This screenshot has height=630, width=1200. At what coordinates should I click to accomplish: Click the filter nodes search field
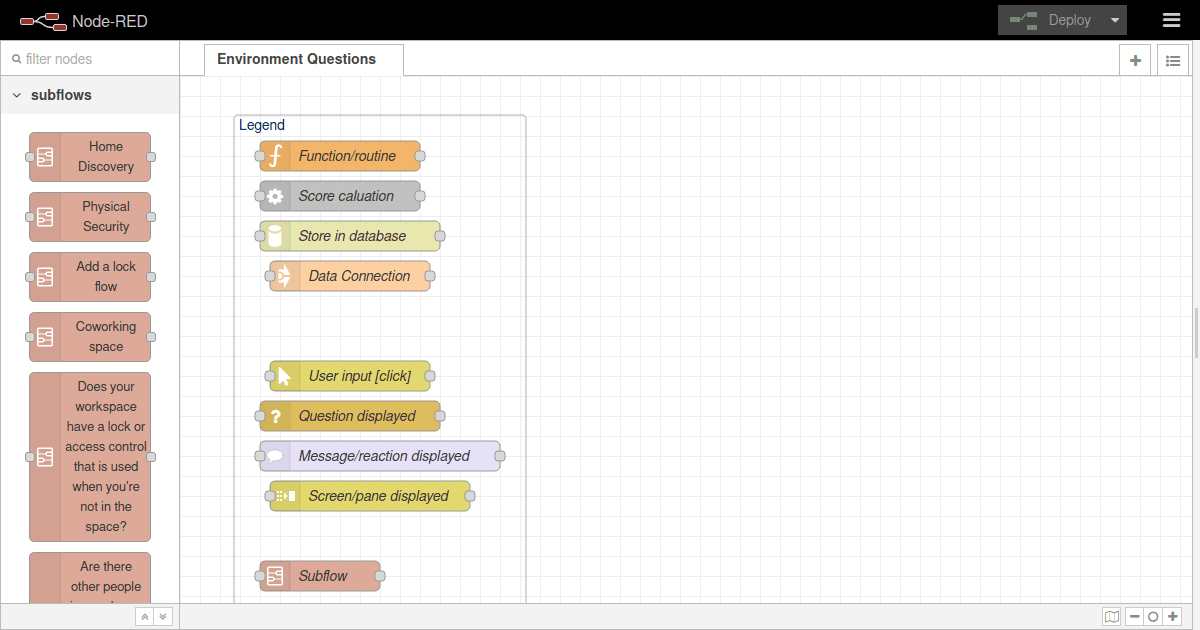tap(90, 59)
